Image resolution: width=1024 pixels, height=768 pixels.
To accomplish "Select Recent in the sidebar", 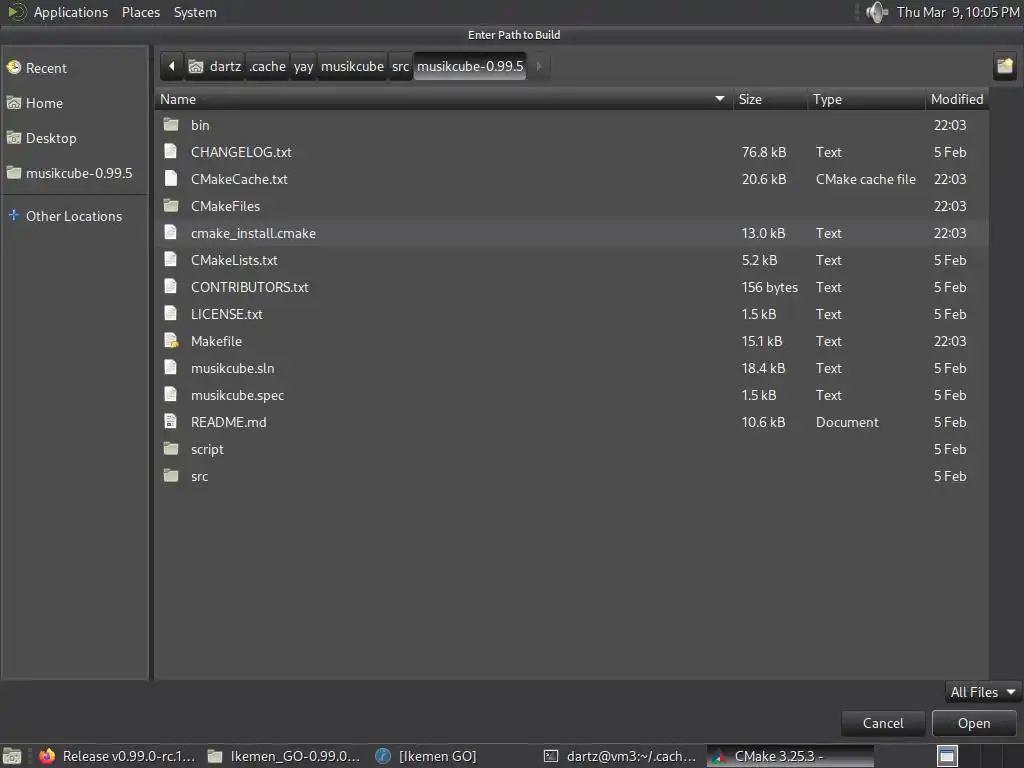I will click(75, 68).
